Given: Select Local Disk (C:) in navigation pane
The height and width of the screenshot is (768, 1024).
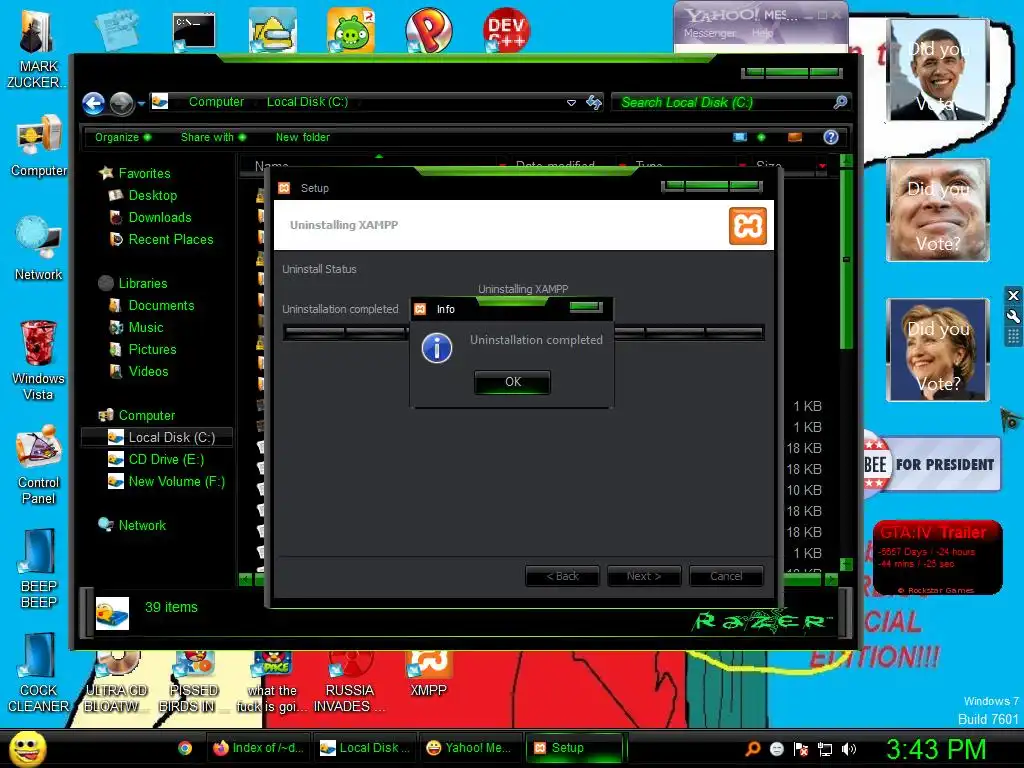Looking at the screenshot, I should (x=157, y=438).
